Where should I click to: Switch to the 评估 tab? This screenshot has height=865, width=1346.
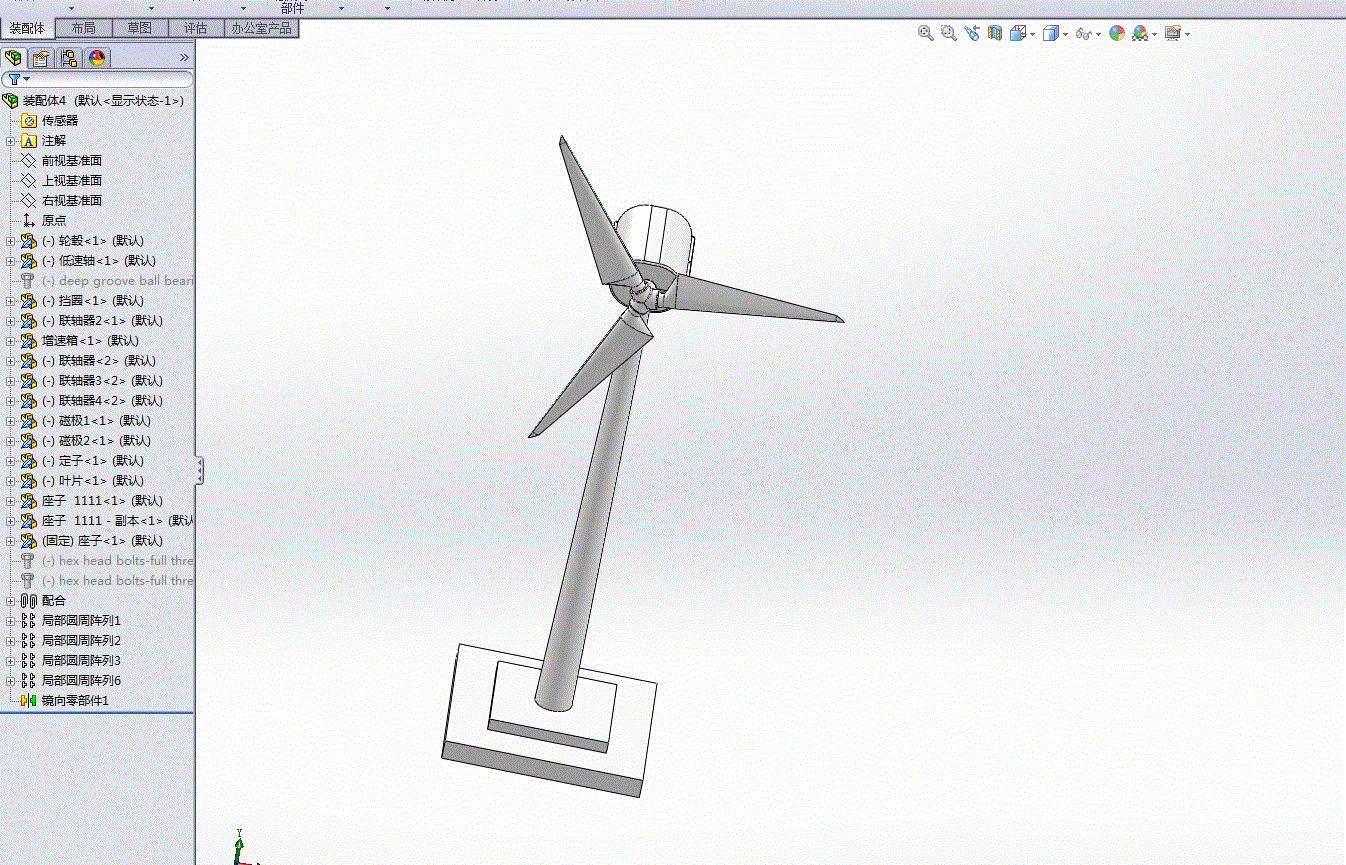pyautogui.click(x=196, y=28)
